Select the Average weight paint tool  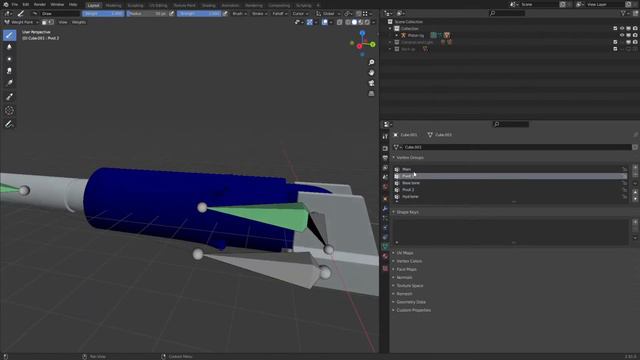pyautogui.click(x=9, y=59)
